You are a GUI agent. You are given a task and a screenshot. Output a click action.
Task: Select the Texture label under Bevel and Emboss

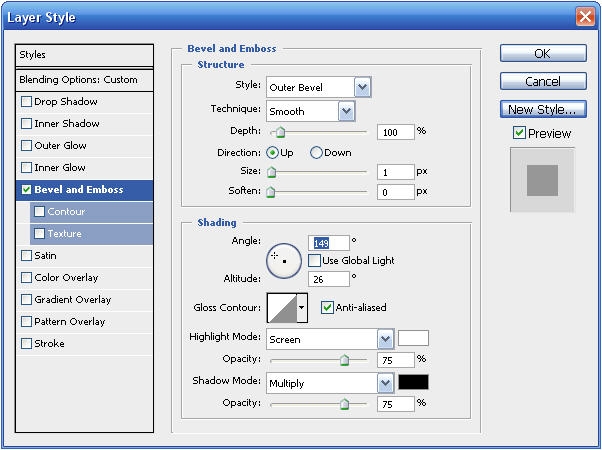tap(64, 233)
